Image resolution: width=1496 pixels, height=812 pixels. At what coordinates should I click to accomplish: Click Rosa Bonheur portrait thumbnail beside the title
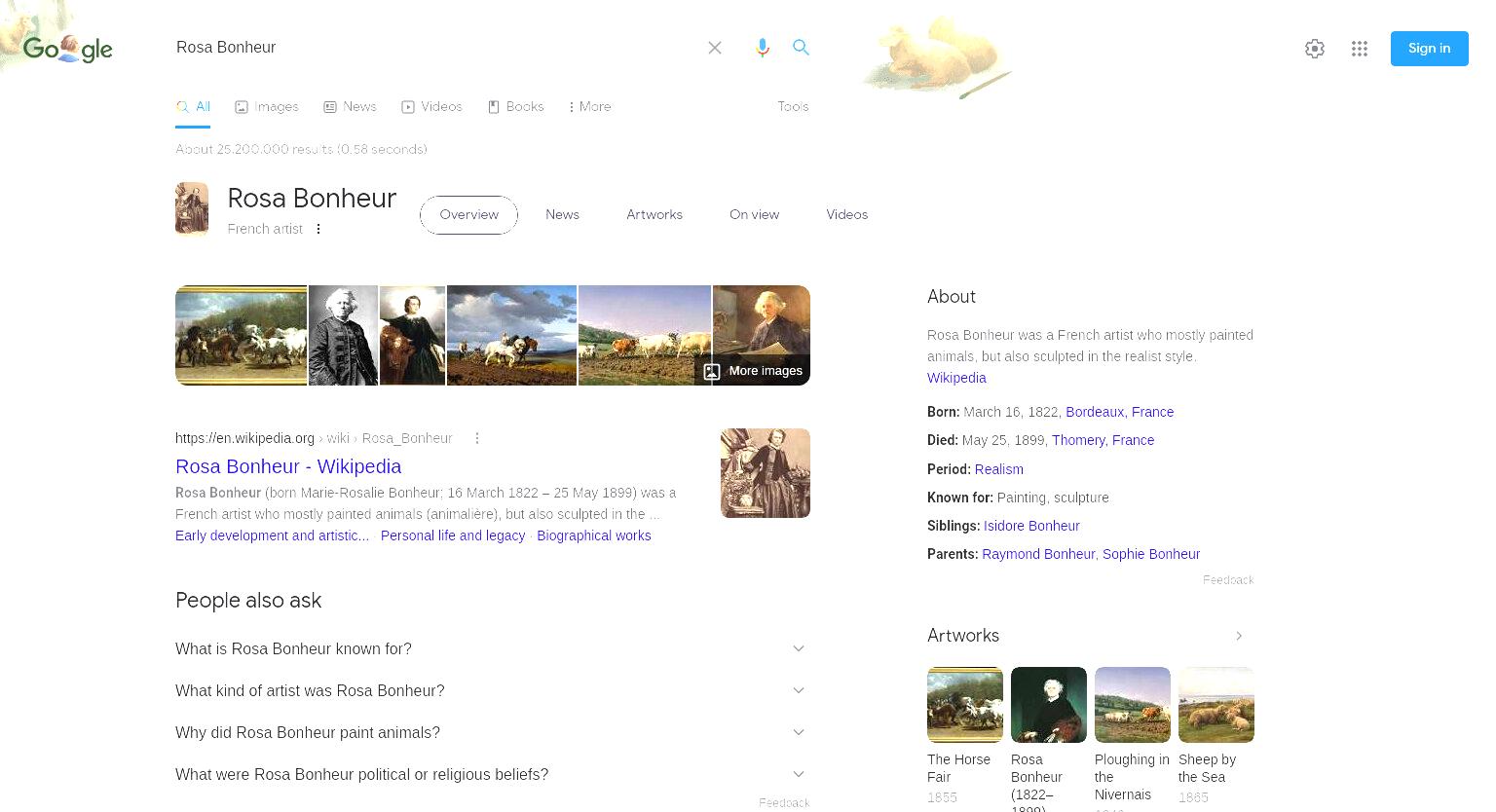tap(192, 208)
